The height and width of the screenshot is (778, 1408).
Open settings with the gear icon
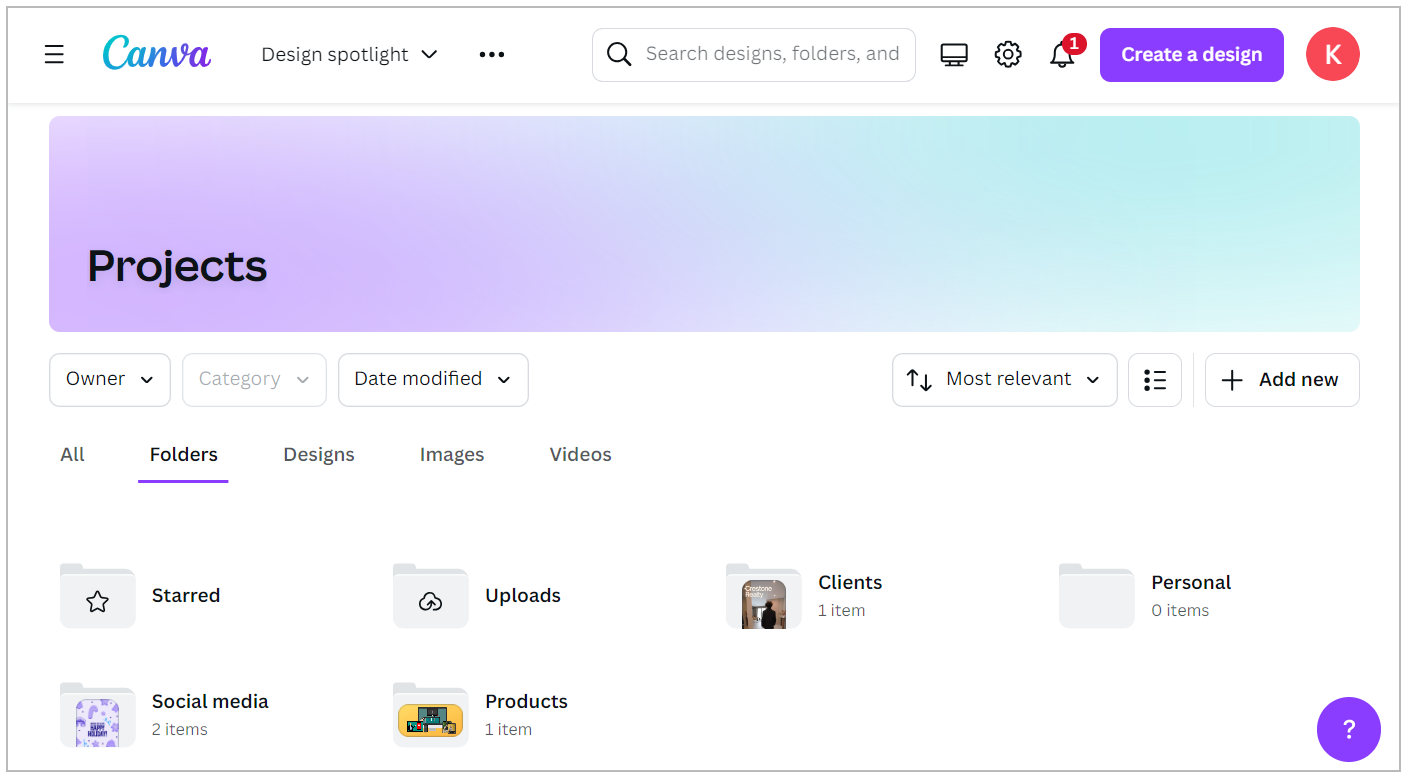(1008, 54)
